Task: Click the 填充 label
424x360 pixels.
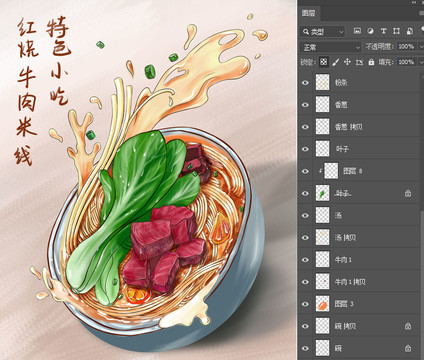Action: tap(387, 62)
